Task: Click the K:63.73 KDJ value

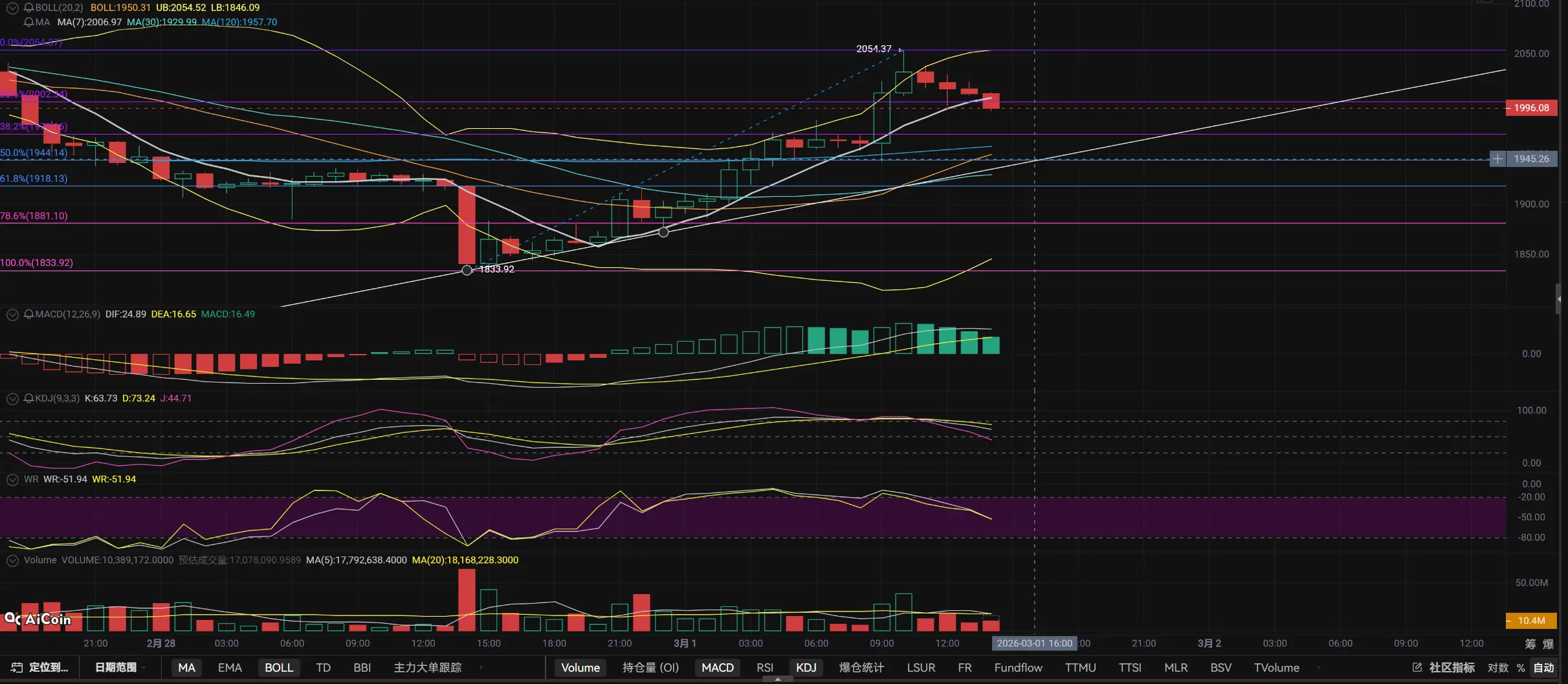Action: pos(101,399)
